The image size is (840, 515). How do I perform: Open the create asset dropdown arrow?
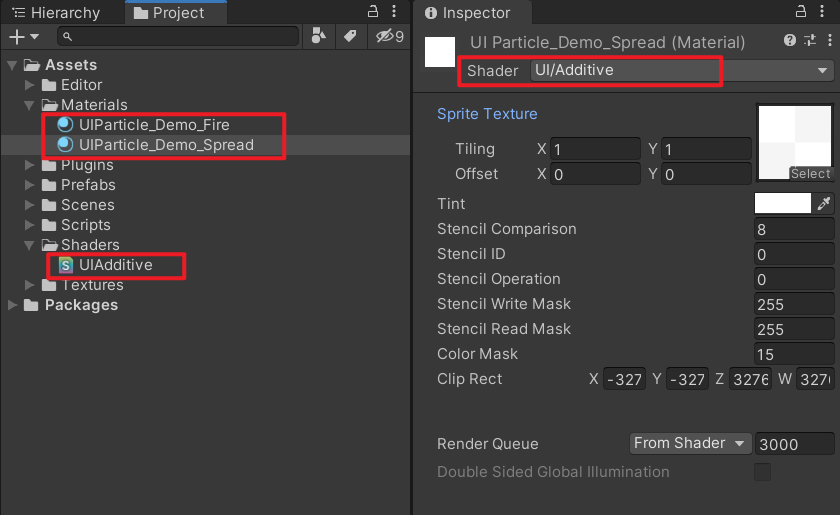(x=35, y=36)
